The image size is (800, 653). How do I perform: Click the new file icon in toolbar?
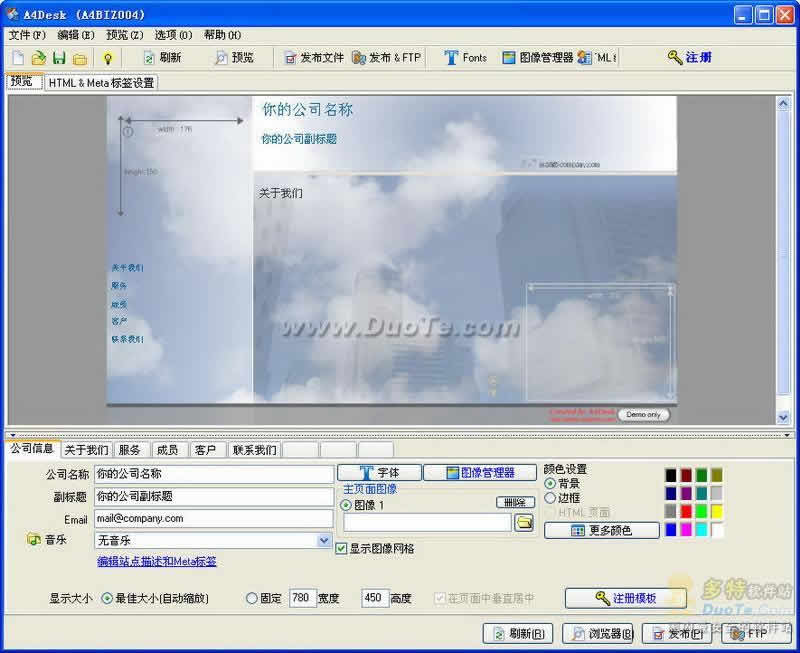pyautogui.click(x=18, y=58)
